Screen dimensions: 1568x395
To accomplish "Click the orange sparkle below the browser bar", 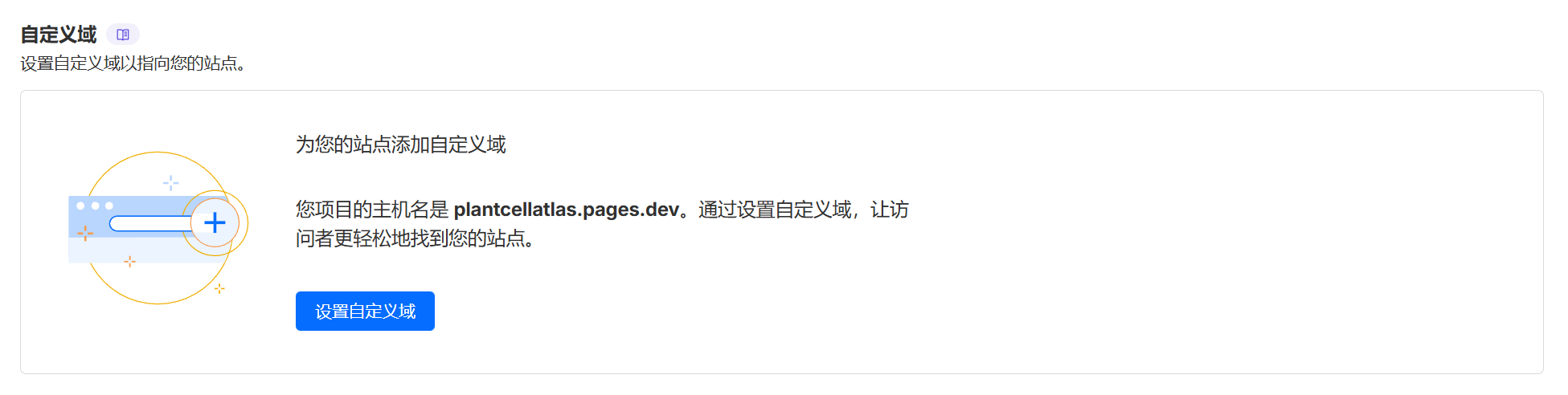I will pos(130,262).
